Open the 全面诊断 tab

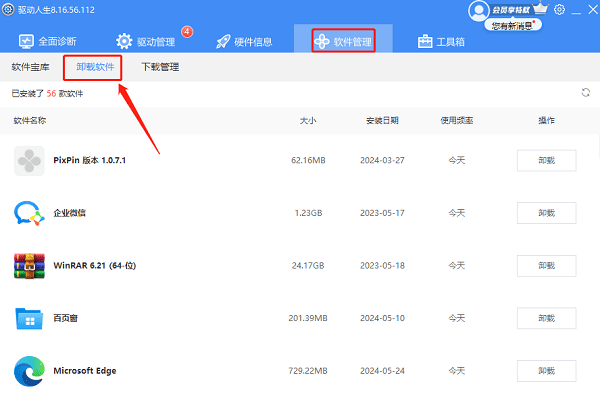coord(48,41)
